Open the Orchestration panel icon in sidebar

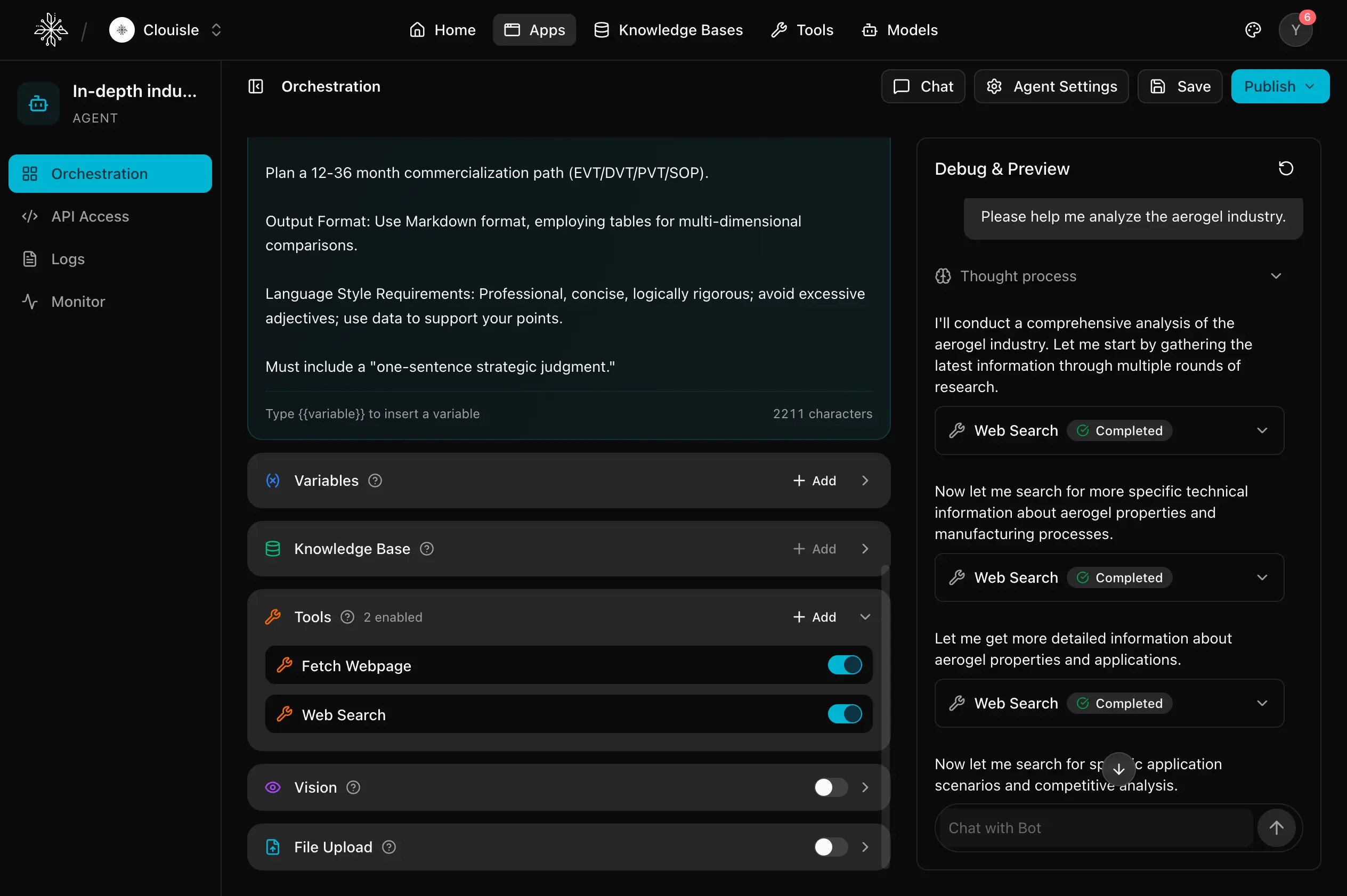point(30,173)
